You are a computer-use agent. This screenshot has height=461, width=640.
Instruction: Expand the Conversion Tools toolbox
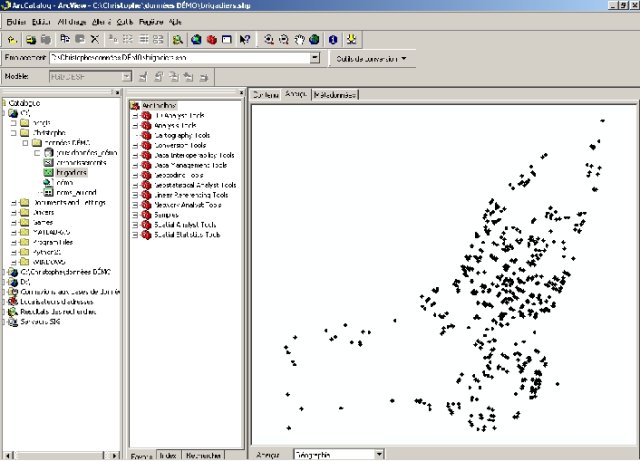point(135,144)
